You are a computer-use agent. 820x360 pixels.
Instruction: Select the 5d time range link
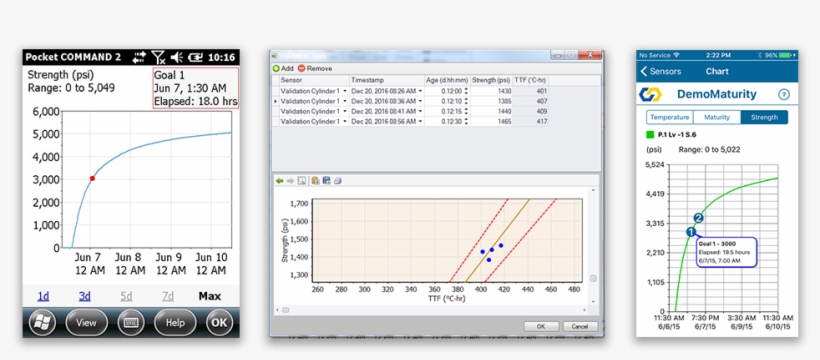pyautogui.click(x=127, y=296)
